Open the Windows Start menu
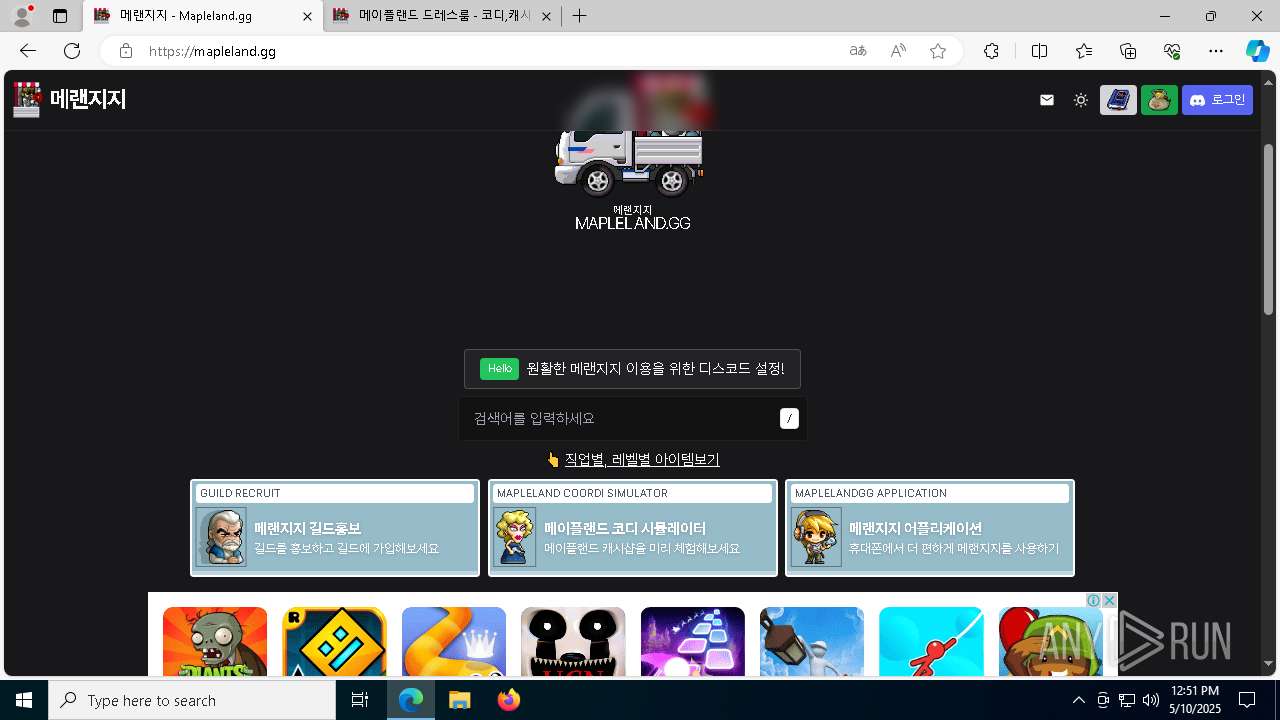This screenshot has height=720, width=1280. pyautogui.click(x=24, y=700)
